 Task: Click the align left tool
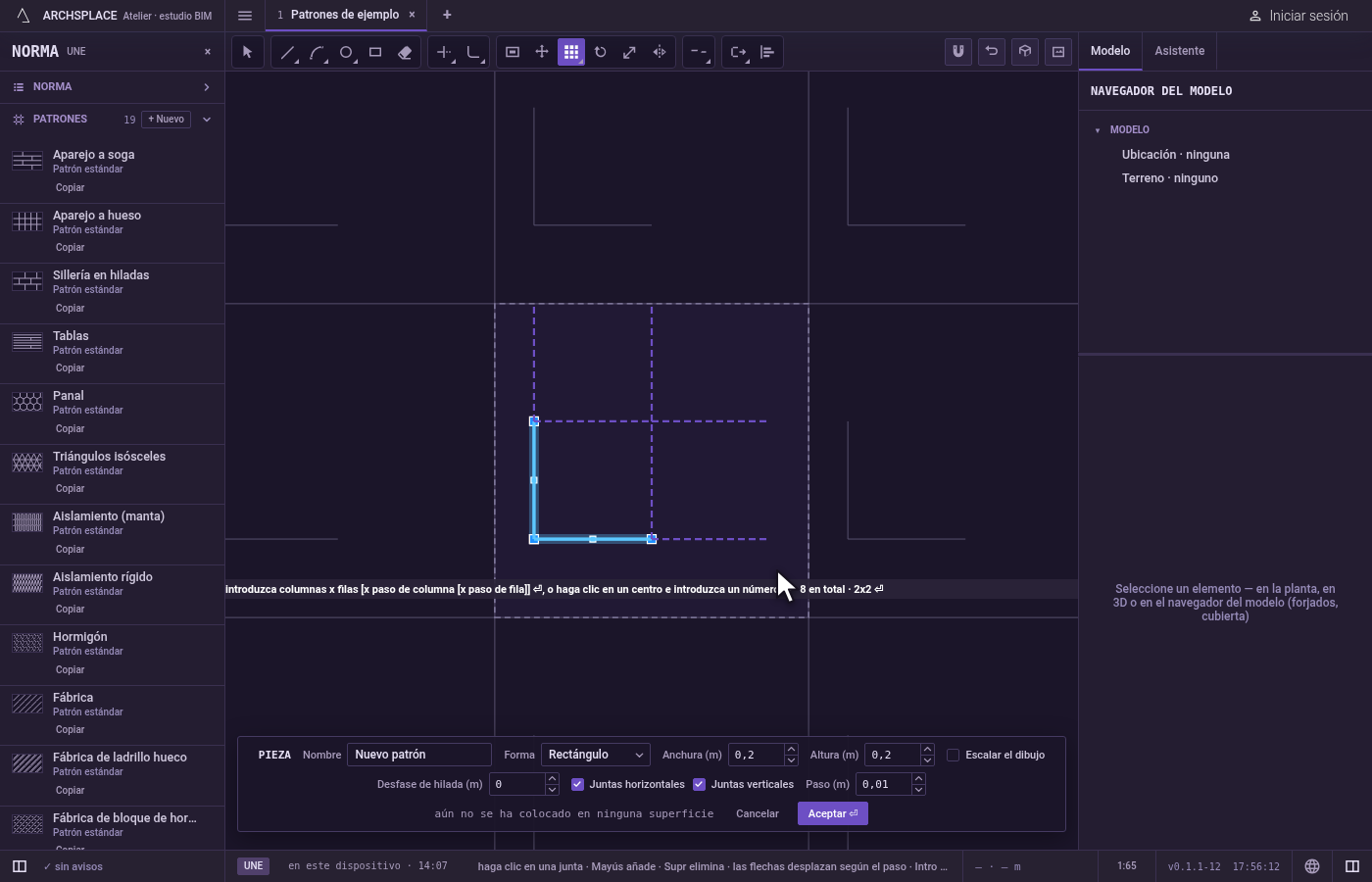pyautogui.click(x=767, y=52)
